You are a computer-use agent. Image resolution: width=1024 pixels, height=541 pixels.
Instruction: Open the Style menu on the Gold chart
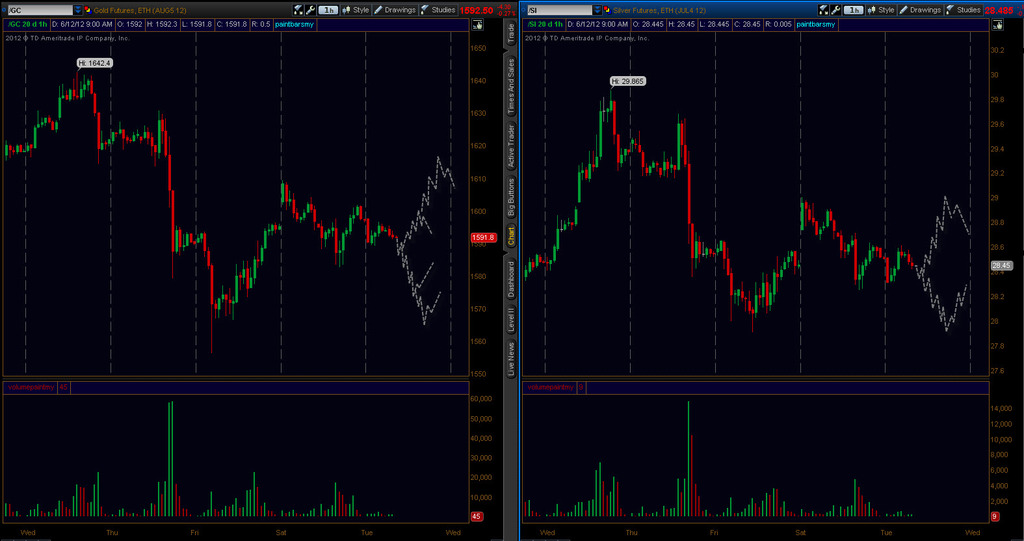pyautogui.click(x=356, y=10)
